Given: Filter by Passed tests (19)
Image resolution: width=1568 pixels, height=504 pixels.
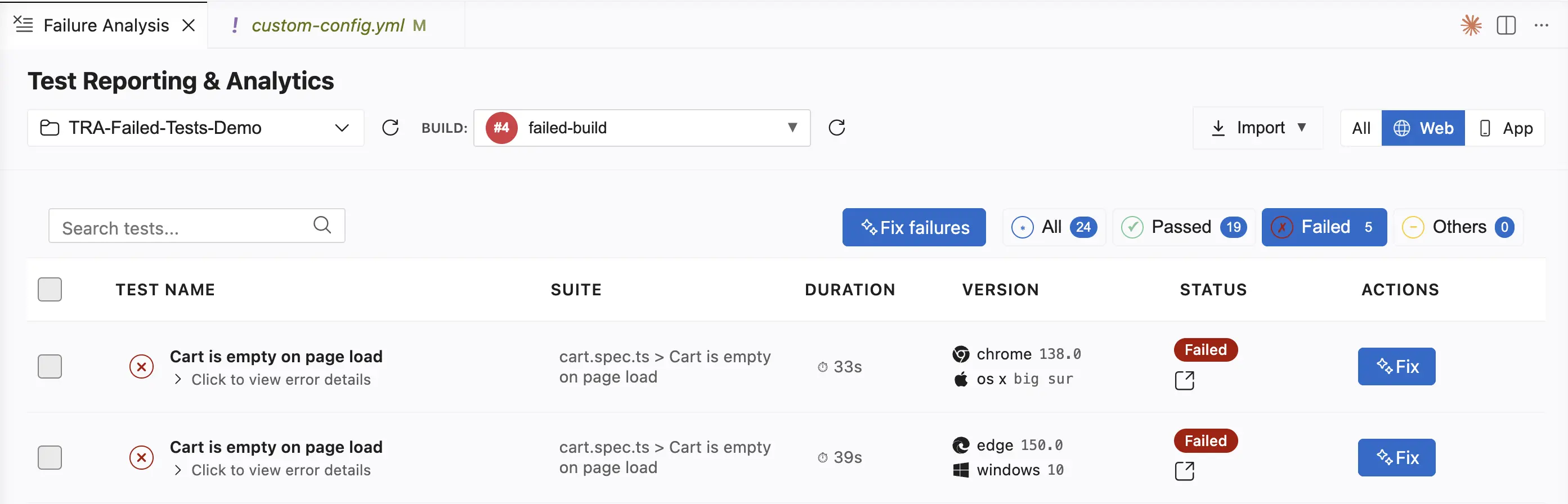Looking at the screenshot, I should pos(1183,227).
